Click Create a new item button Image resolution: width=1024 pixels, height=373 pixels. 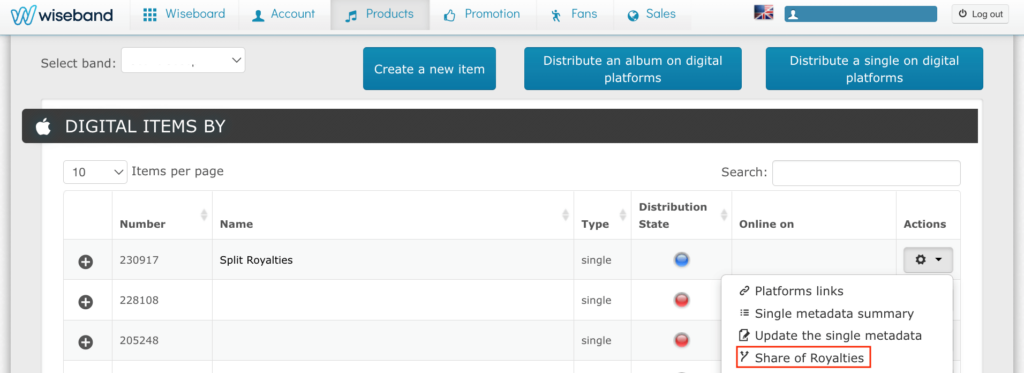(429, 69)
